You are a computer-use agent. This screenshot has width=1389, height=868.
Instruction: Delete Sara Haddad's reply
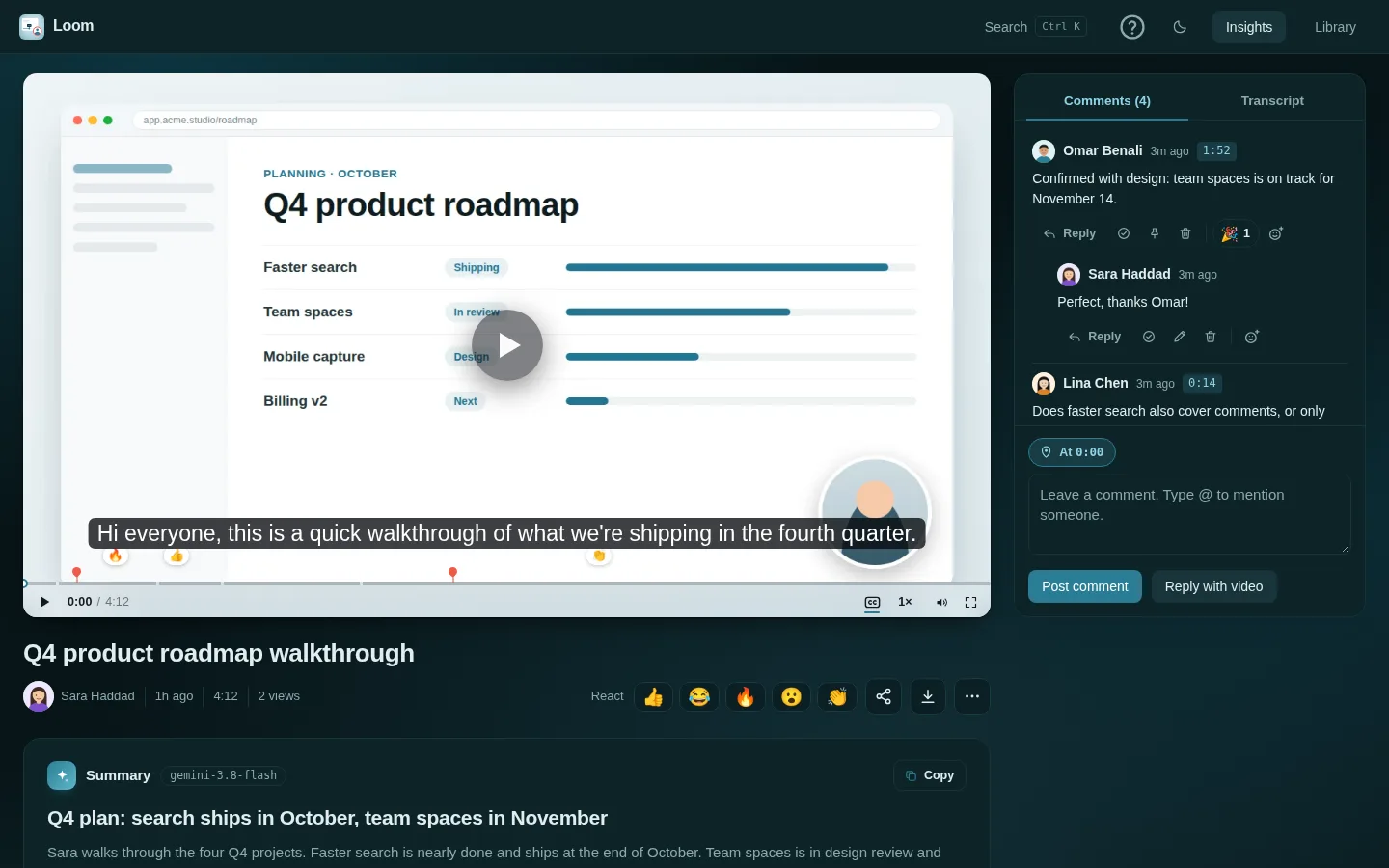point(1211,337)
